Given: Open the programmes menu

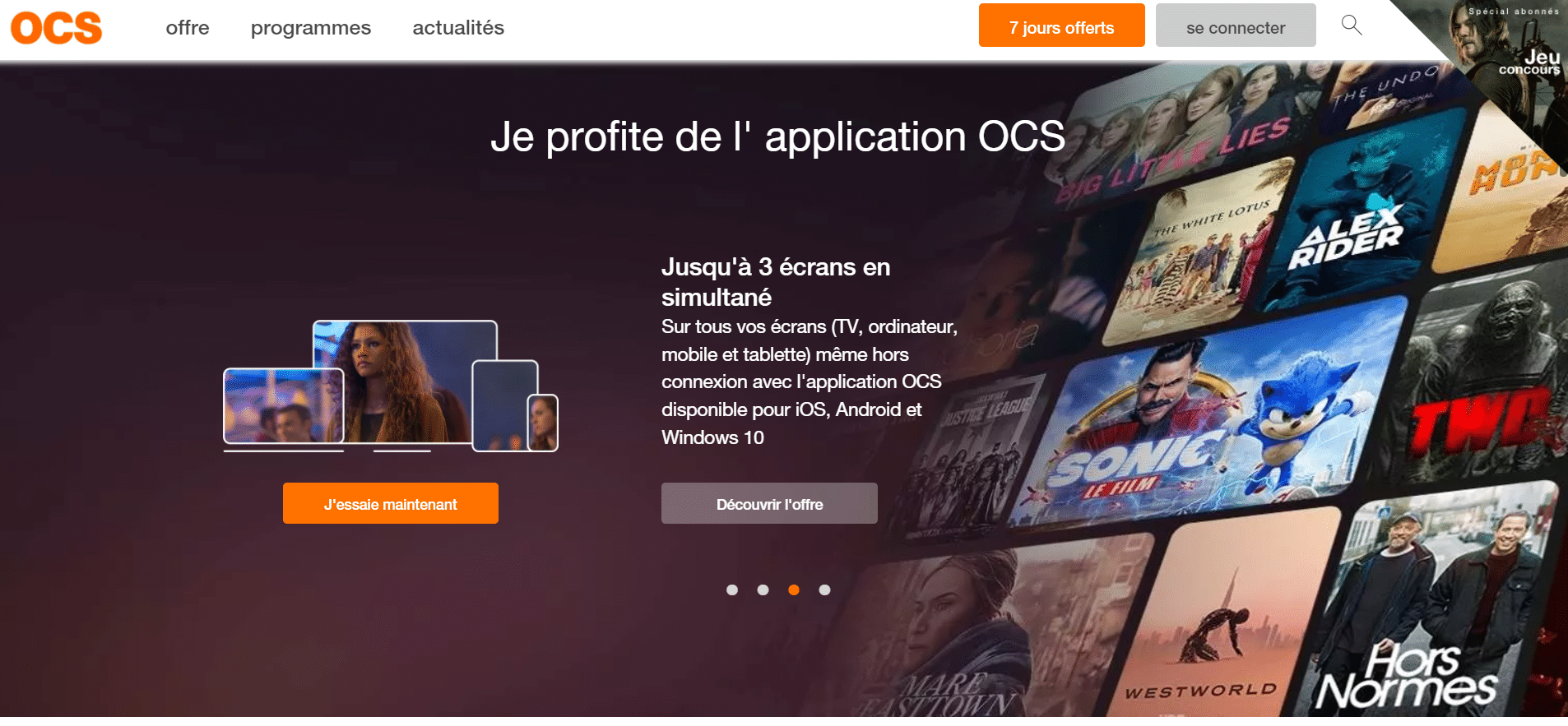Looking at the screenshot, I should point(311,28).
